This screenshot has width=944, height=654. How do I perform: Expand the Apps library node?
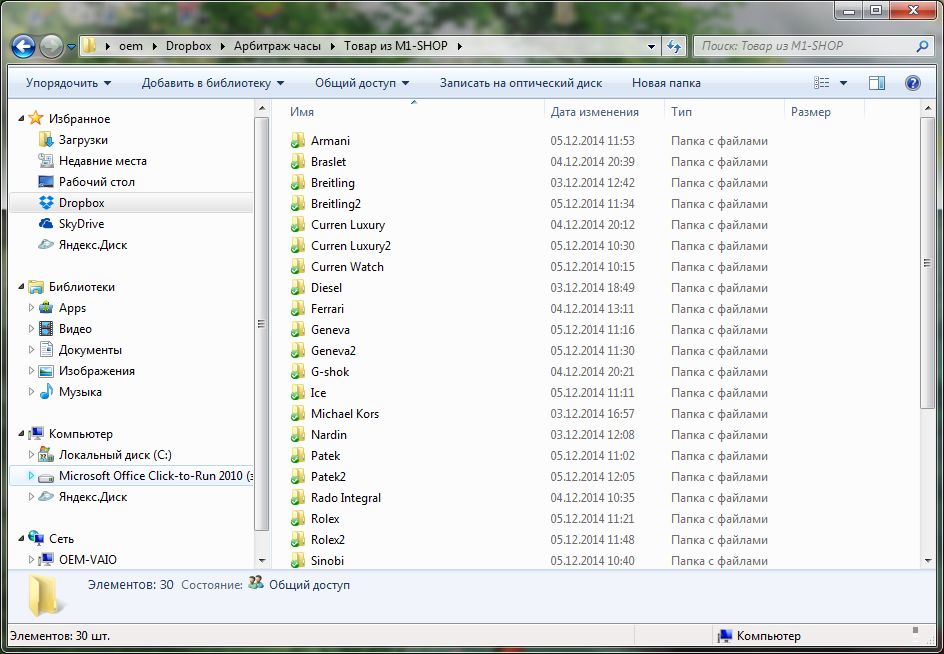(31, 308)
